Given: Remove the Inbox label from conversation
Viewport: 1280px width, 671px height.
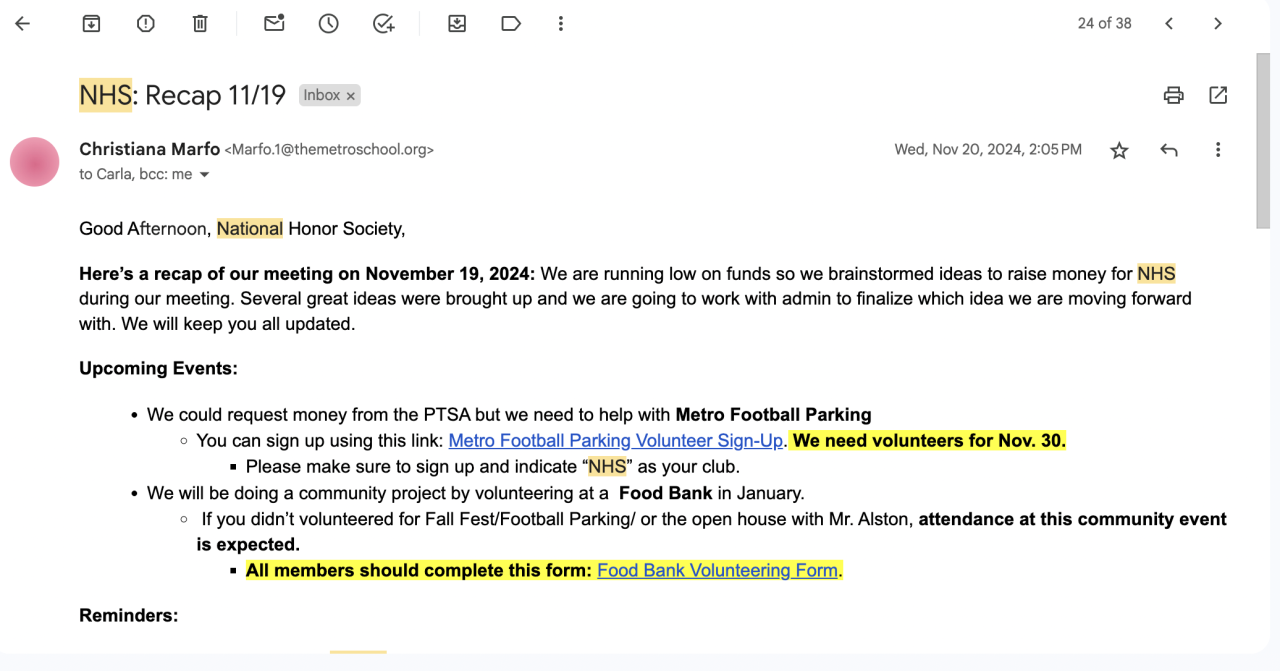Looking at the screenshot, I should click(351, 96).
